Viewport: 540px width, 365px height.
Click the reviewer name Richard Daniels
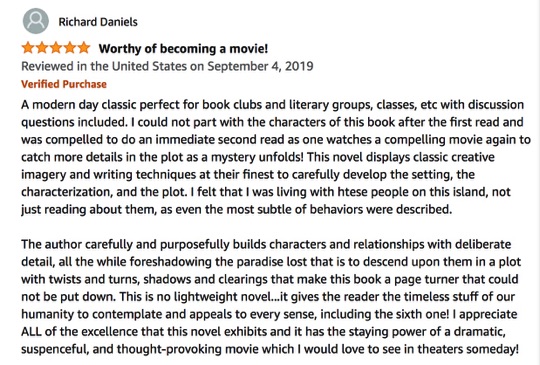coord(98,22)
